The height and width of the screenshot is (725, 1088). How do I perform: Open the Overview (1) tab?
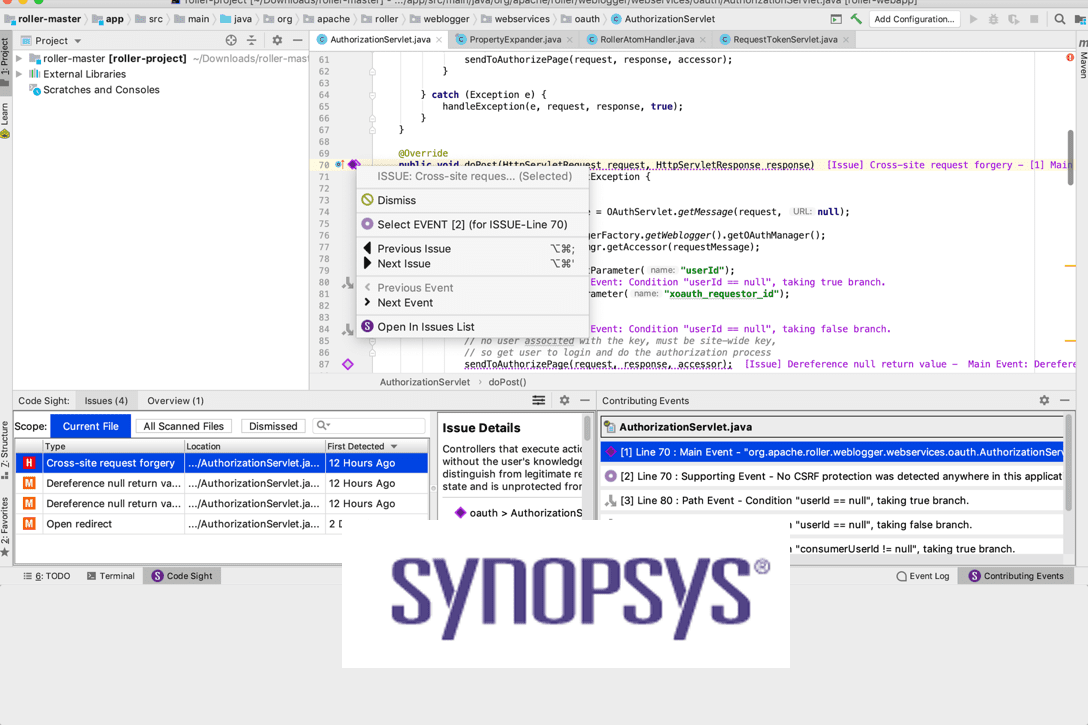(175, 400)
